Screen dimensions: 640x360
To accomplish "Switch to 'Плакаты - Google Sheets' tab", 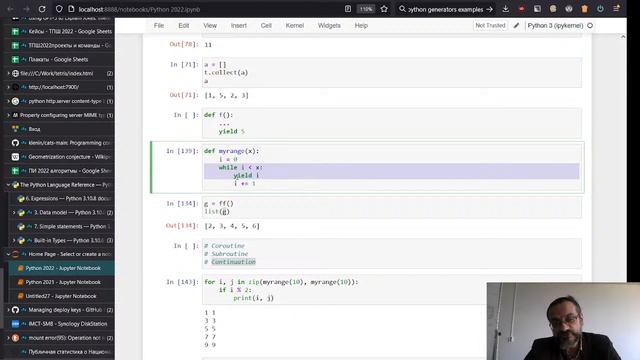I will click(x=60, y=59).
